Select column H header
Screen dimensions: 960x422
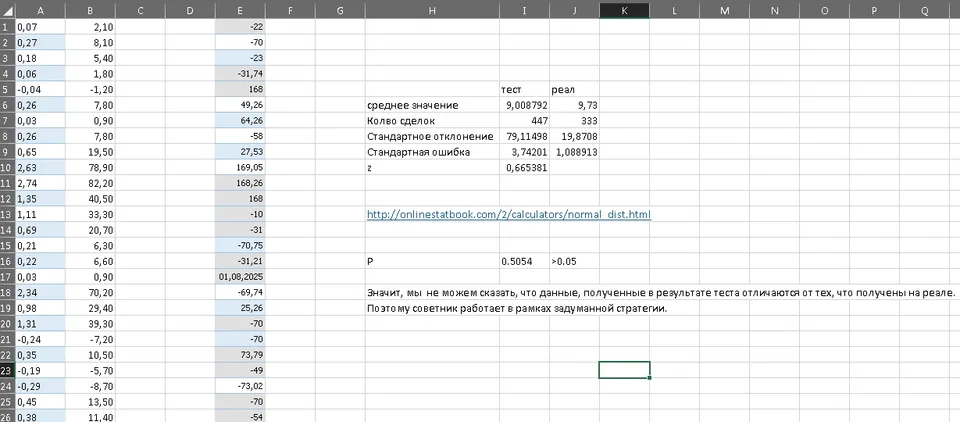[x=433, y=10]
